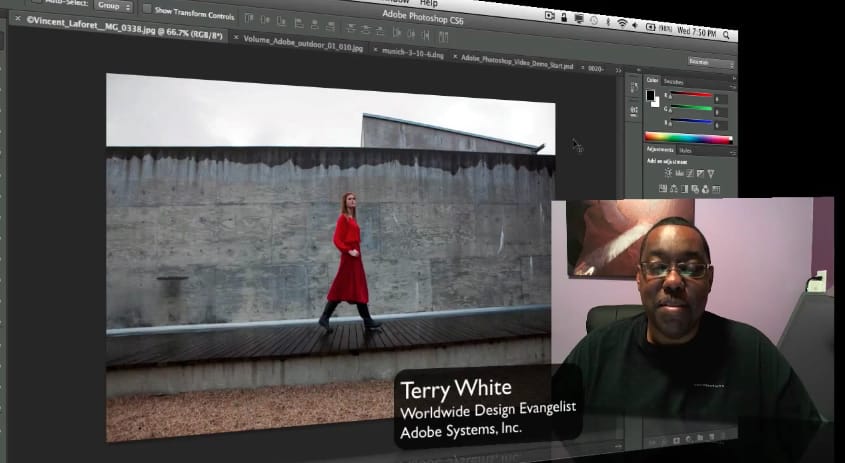Click the Bluetooth icon in menu bar
845x463 pixels.
pyautogui.click(x=608, y=22)
